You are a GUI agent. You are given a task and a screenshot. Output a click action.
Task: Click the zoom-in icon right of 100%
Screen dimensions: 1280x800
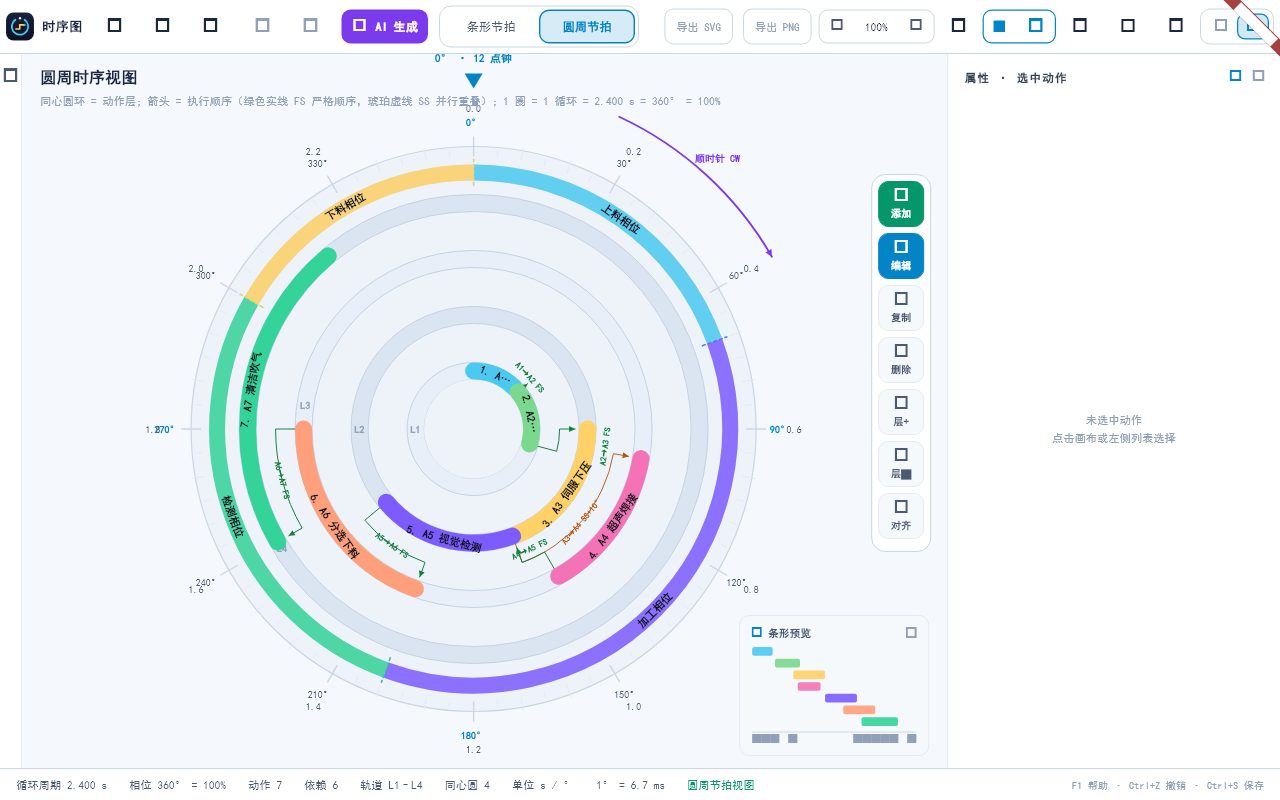click(916, 25)
